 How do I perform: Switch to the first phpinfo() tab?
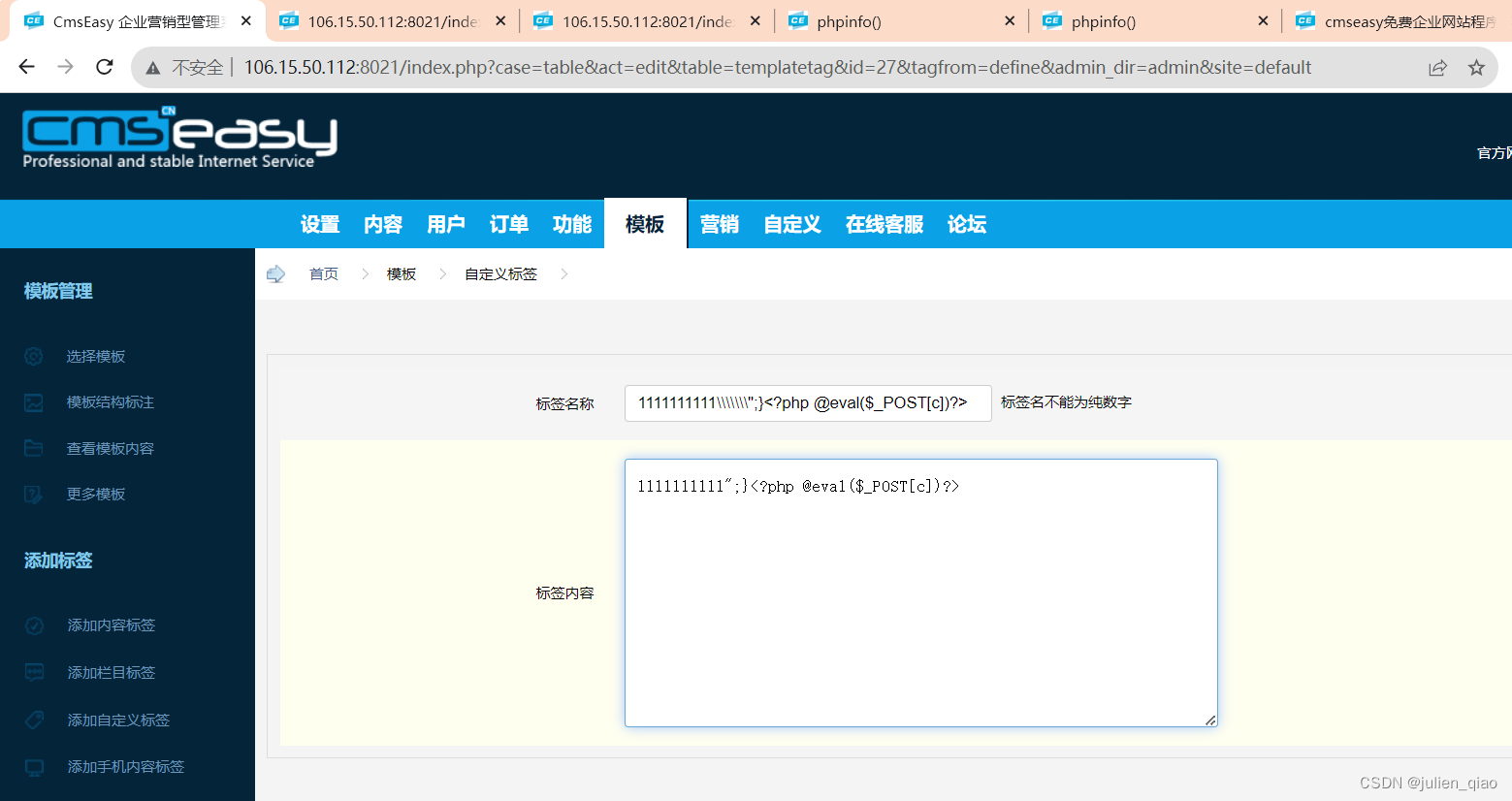click(902, 21)
